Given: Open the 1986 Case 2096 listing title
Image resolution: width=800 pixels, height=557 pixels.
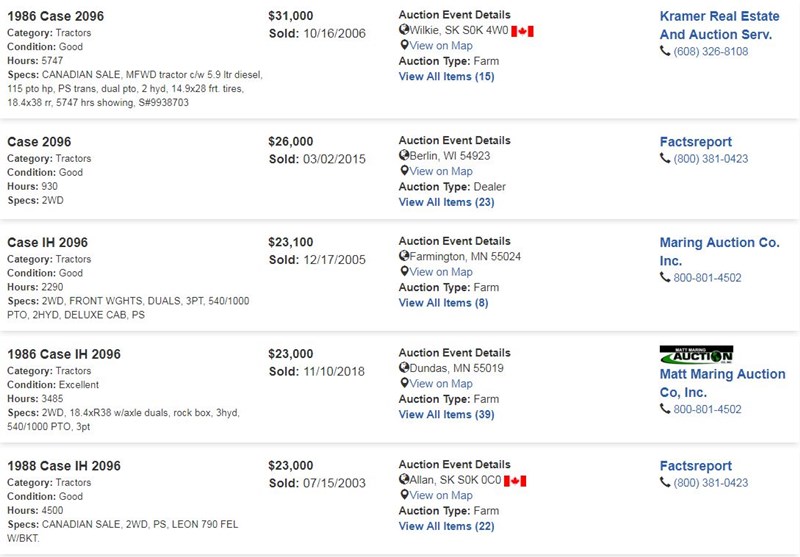Looking at the screenshot, I should (56, 16).
